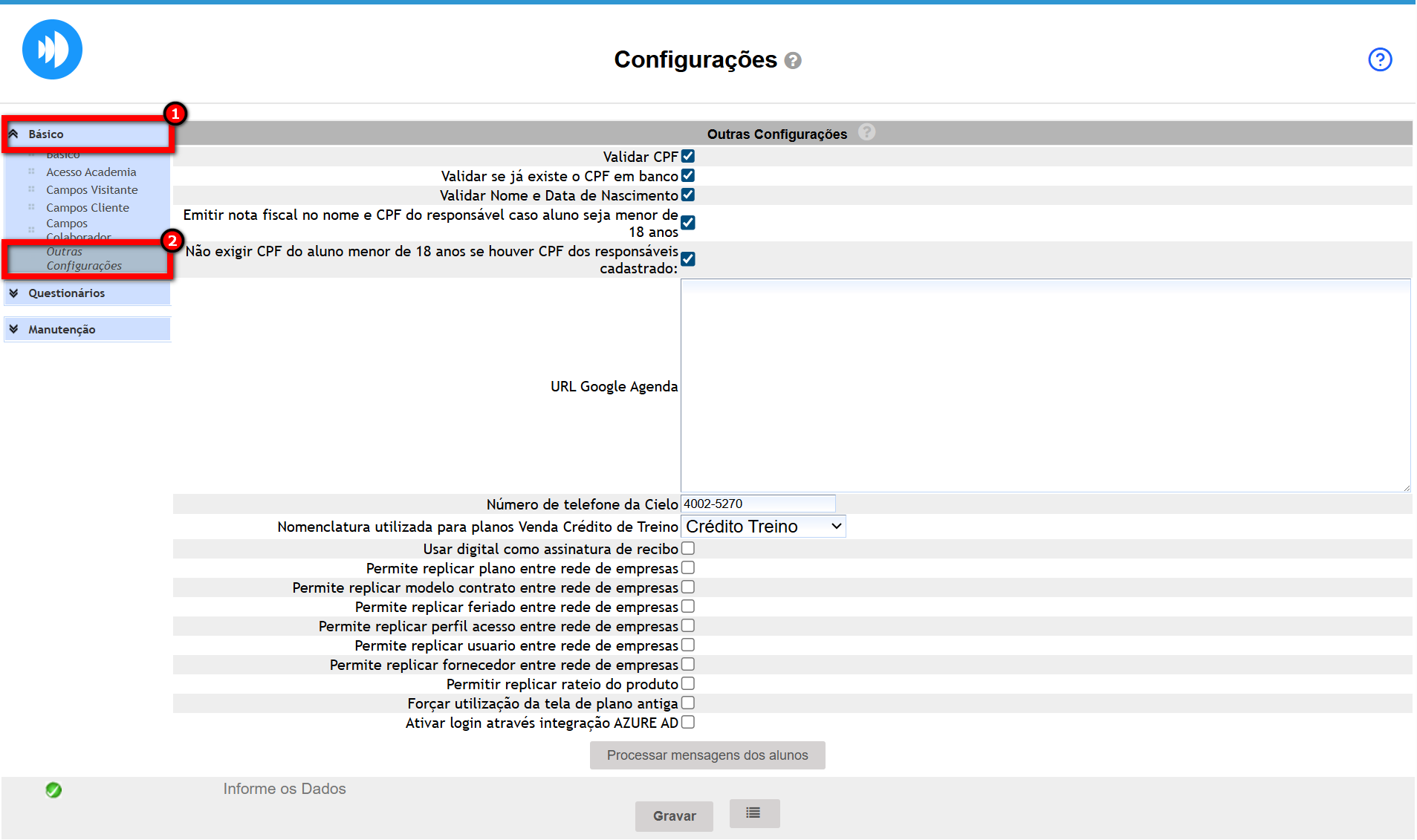Screen dimensions: 1417x840
Task: Enable Usar digital como assinatura de recibo
Action: point(688,549)
